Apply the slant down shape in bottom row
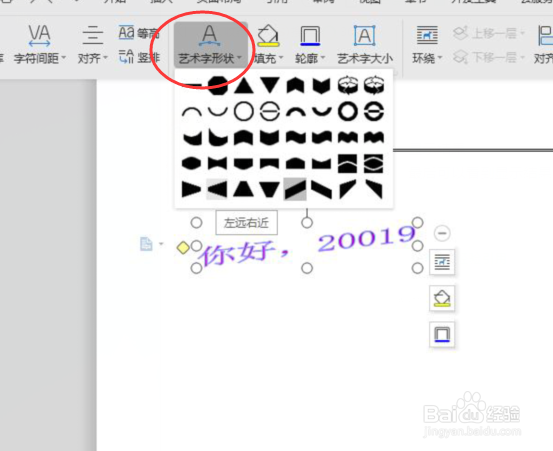Screen dimensions: 553x451 (x=322, y=190)
